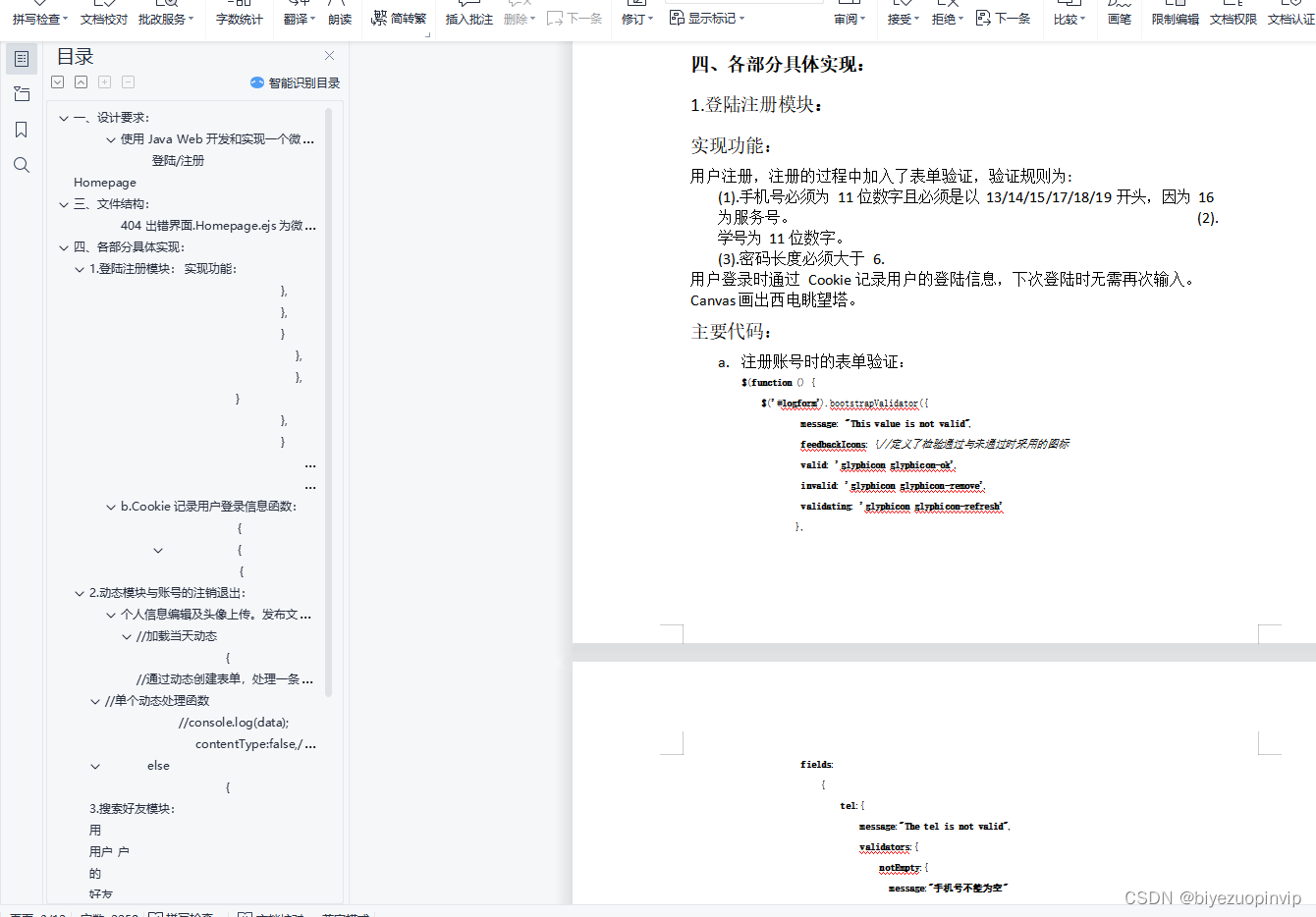Open the bookmarks panel in the sidebar
The height and width of the screenshot is (917, 1316).
[x=22, y=129]
